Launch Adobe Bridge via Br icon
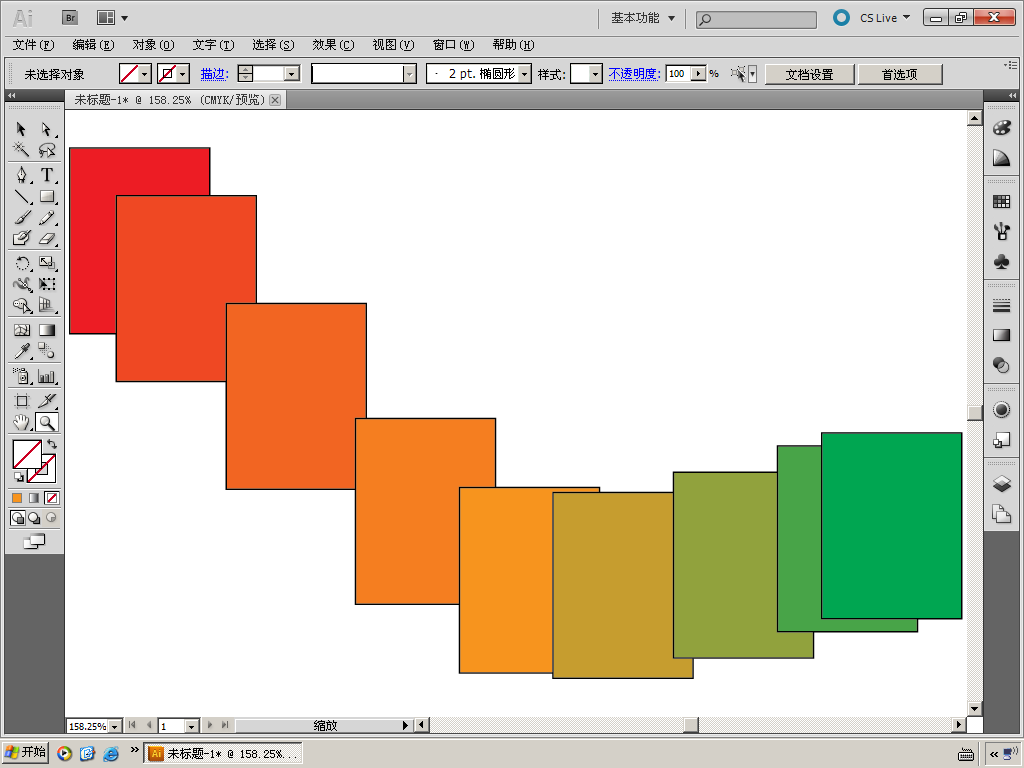 [70, 18]
